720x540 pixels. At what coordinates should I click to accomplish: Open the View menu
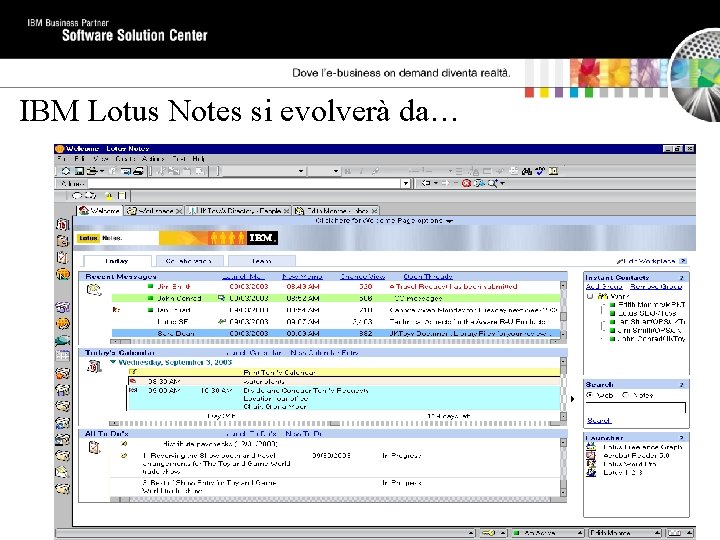tap(101, 159)
